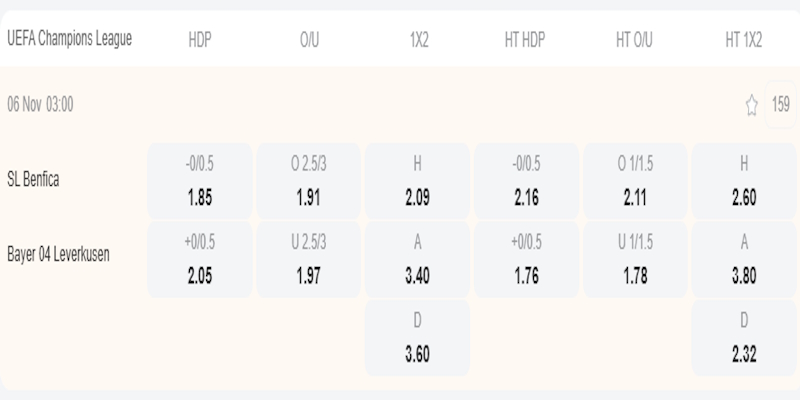
Task: Click the 06 Nov 03:00 match time
Action: click(x=40, y=104)
